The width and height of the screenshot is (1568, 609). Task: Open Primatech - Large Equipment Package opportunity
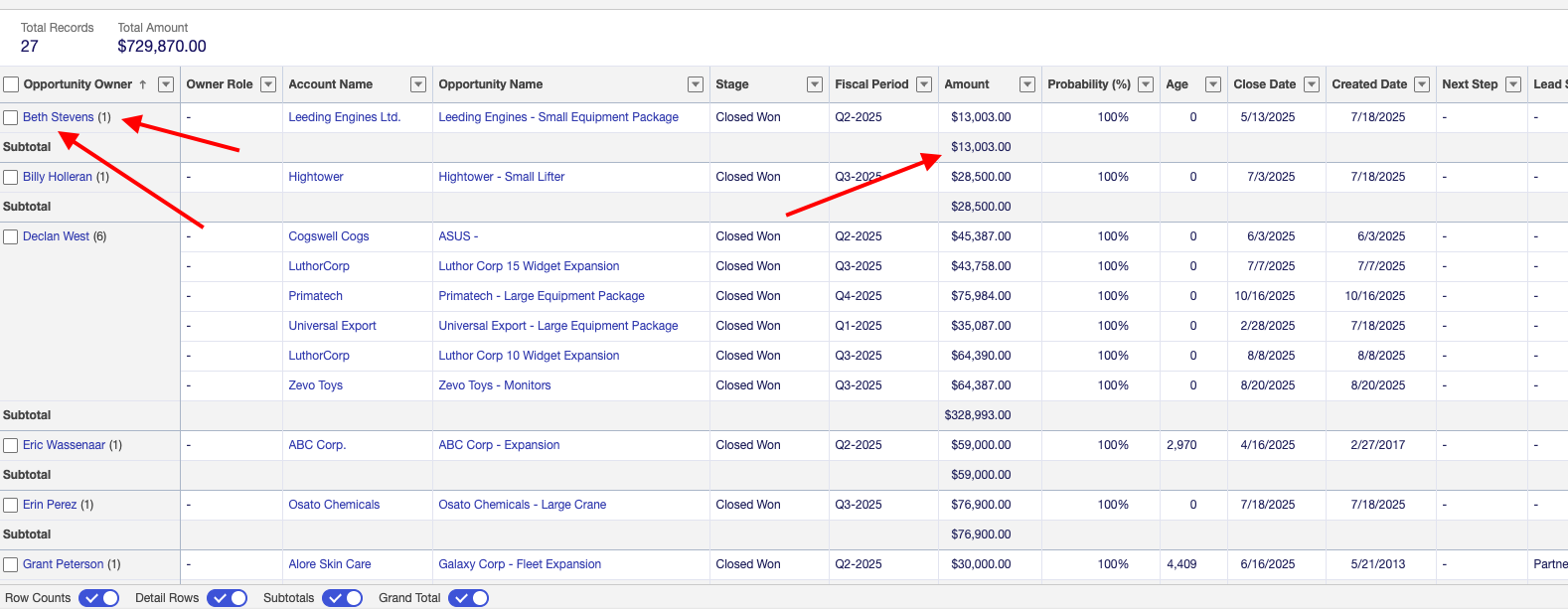[x=542, y=296]
